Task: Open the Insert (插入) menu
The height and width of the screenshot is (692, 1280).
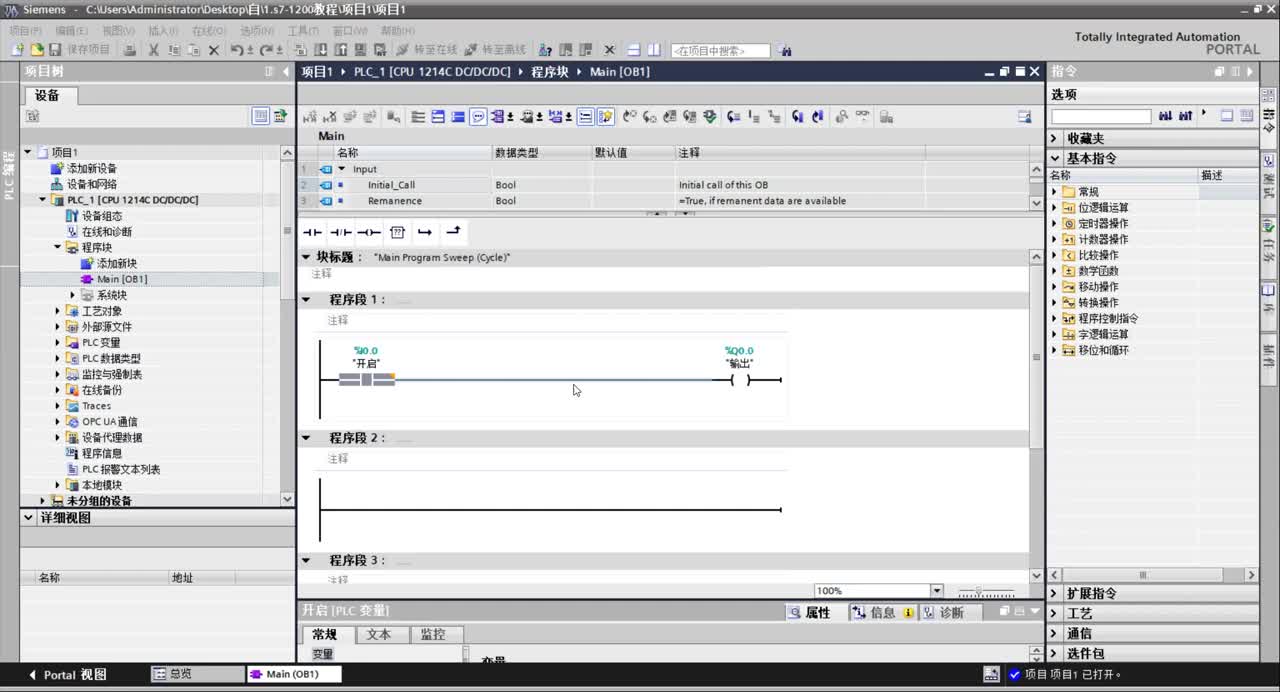Action: pyautogui.click(x=163, y=31)
